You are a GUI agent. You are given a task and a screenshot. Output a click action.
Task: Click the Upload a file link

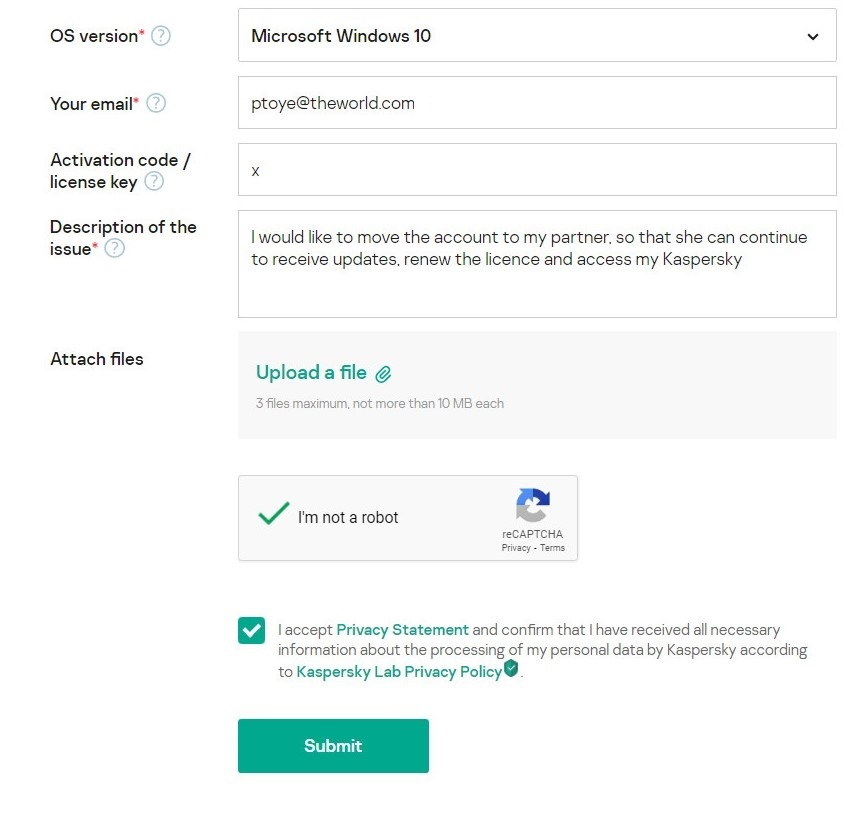coord(311,373)
